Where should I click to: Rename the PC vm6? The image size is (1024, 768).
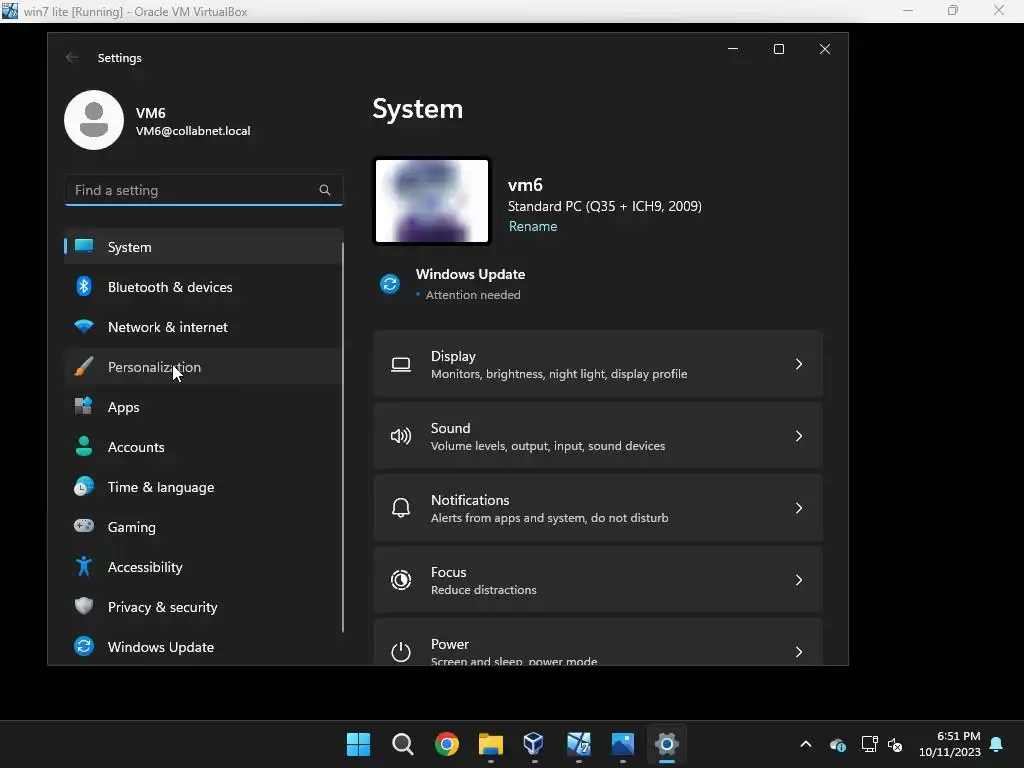(533, 226)
